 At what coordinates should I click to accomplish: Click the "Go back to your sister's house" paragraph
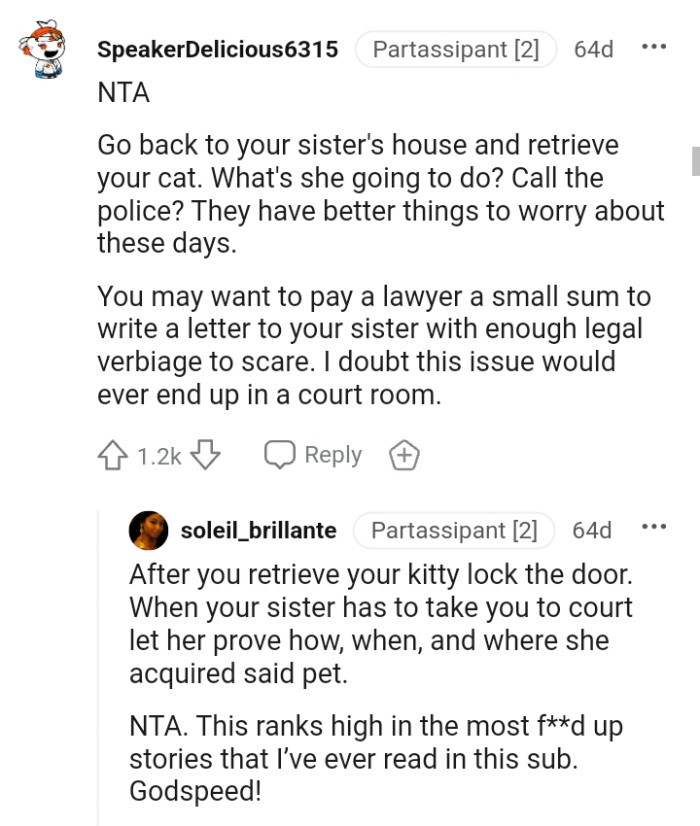coord(380,194)
